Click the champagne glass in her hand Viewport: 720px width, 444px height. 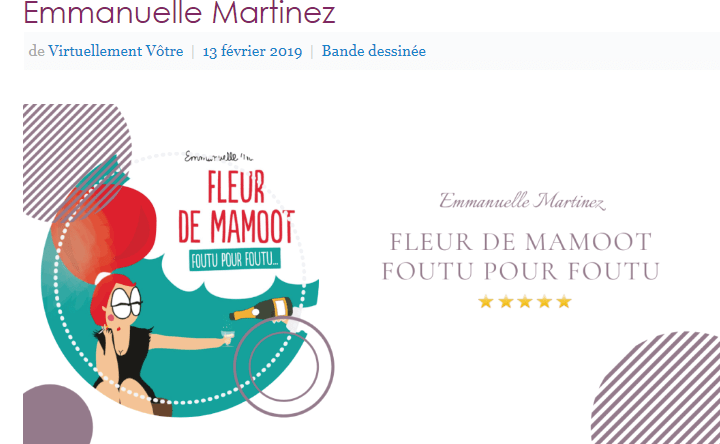[226, 337]
